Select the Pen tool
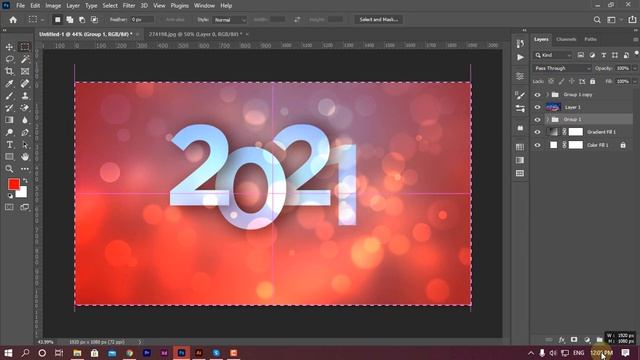640x360 pixels. [x=24, y=132]
